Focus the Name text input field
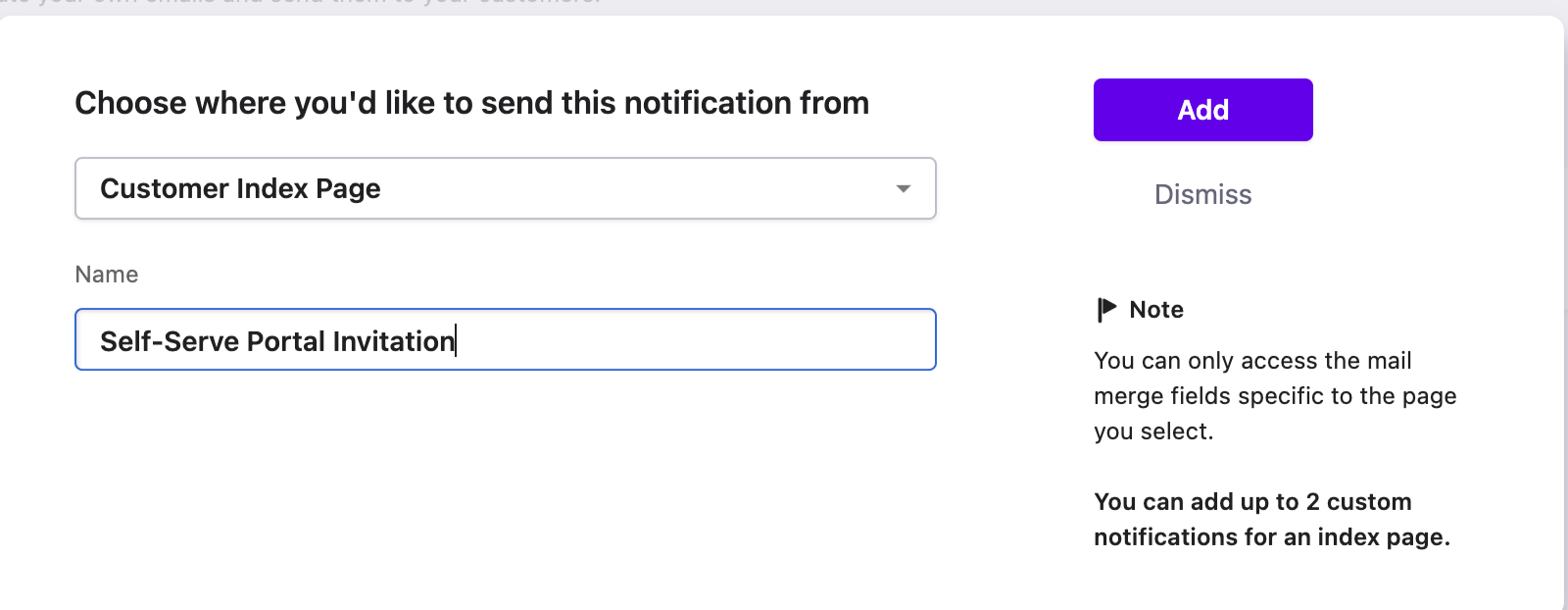 pos(505,340)
